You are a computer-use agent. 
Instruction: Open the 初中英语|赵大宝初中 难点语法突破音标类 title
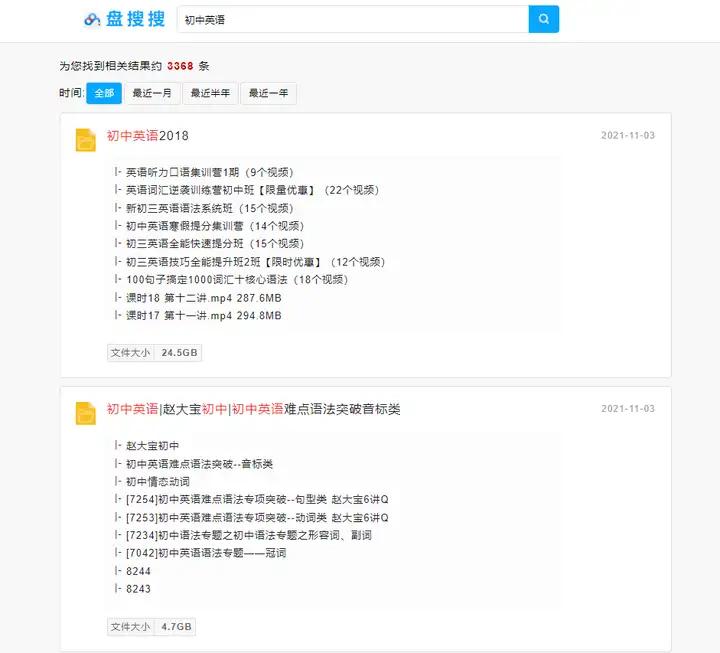pyautogui.click(x=253, y=409)
